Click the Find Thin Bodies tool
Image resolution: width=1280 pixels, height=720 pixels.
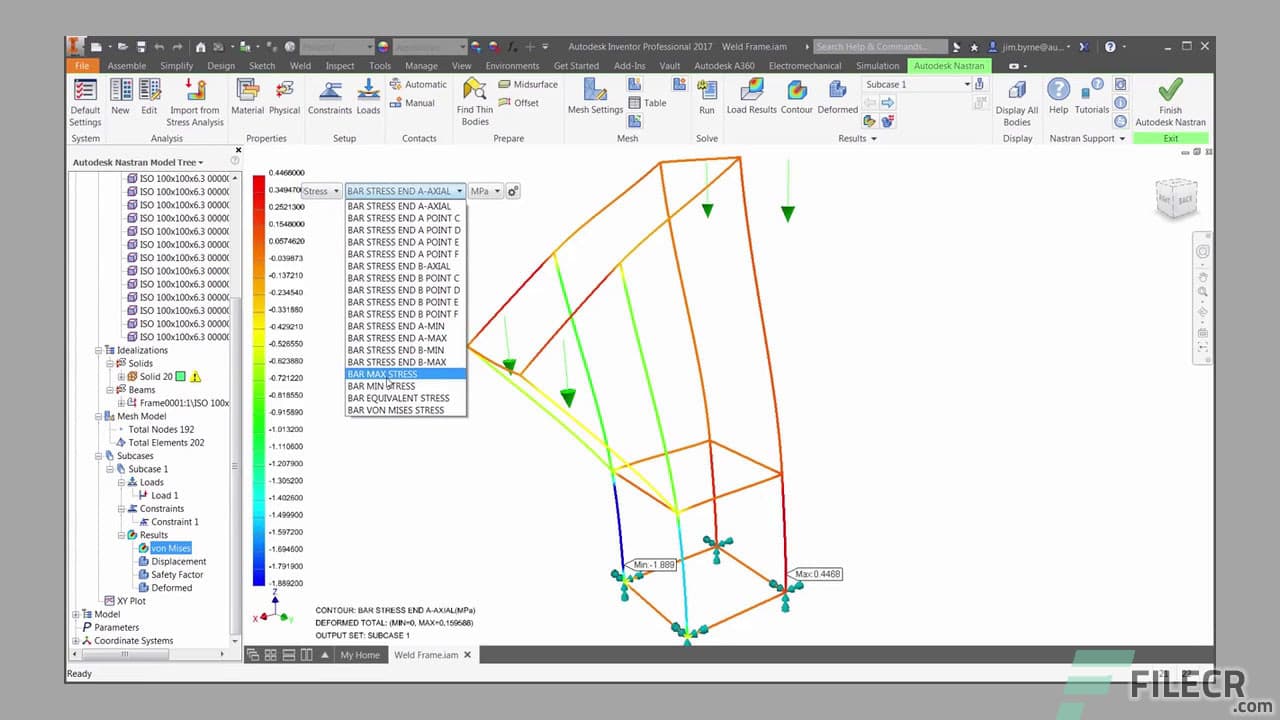[473, 99]
